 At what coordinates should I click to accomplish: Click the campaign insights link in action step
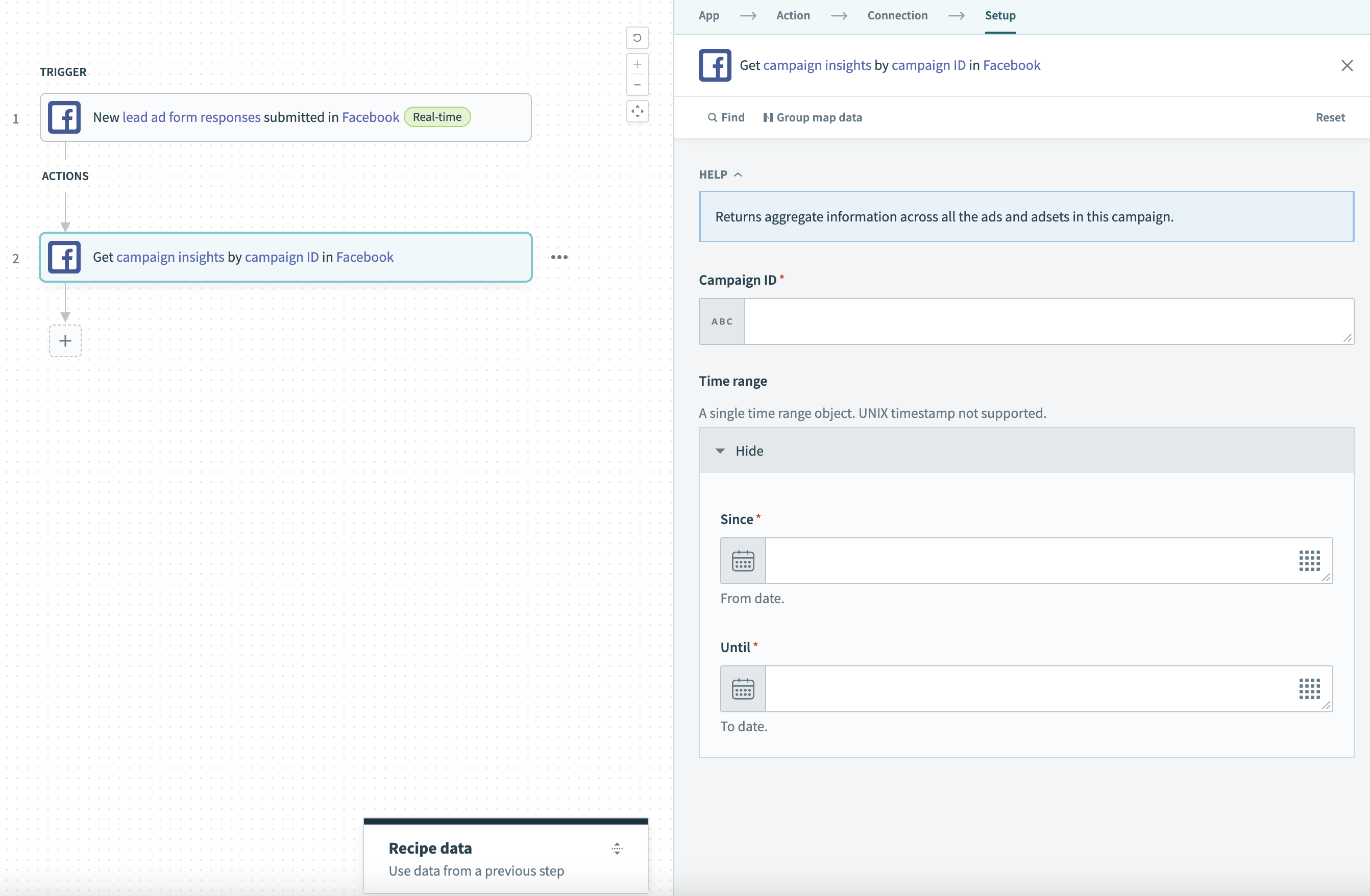[169, 256]
